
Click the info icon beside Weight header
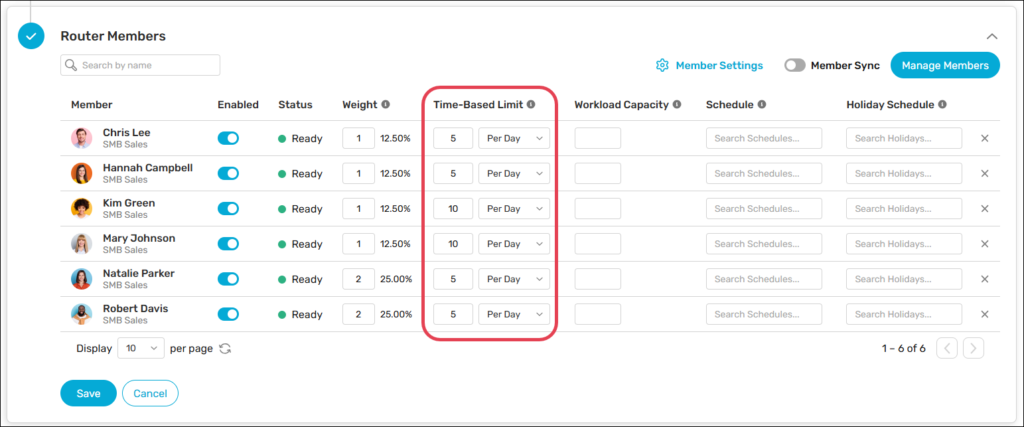tap(386, 104)
